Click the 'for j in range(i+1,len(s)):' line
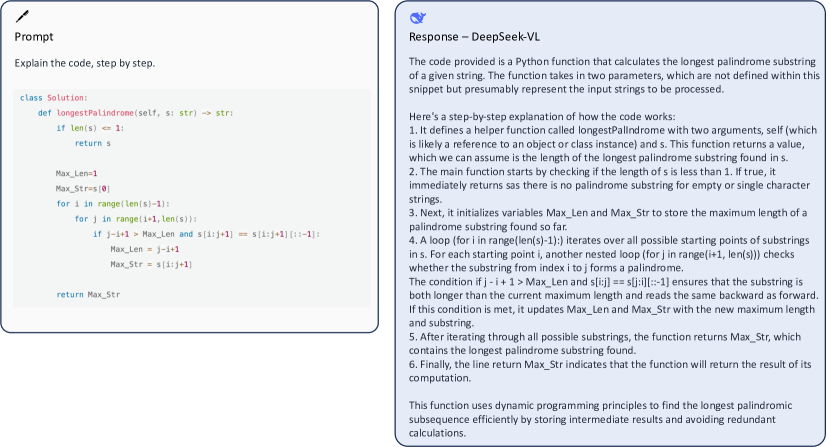 (136, 219)
